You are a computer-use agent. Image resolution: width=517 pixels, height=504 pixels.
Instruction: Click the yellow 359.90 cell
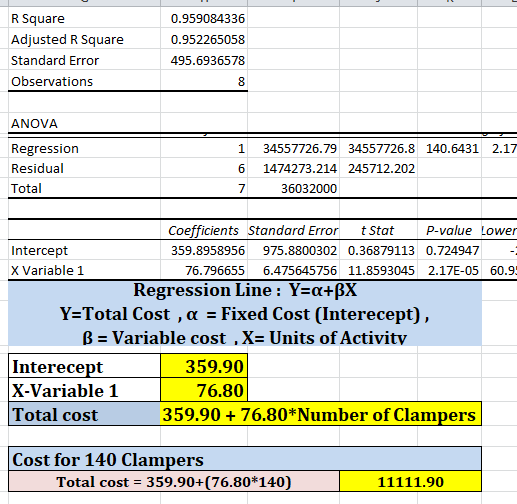pos(204,367)
